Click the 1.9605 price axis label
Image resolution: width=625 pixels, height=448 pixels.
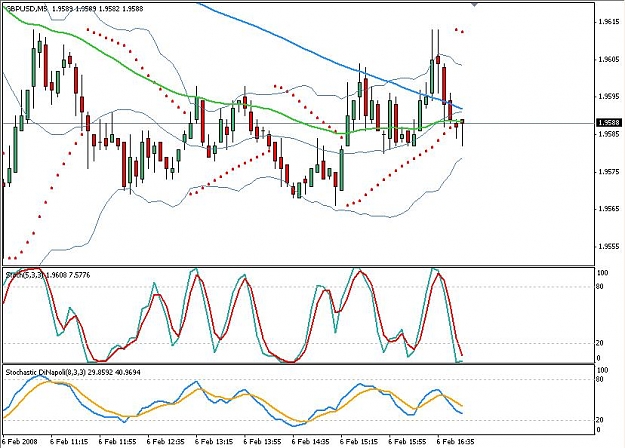pyautogui.click(x=609, y=59)
